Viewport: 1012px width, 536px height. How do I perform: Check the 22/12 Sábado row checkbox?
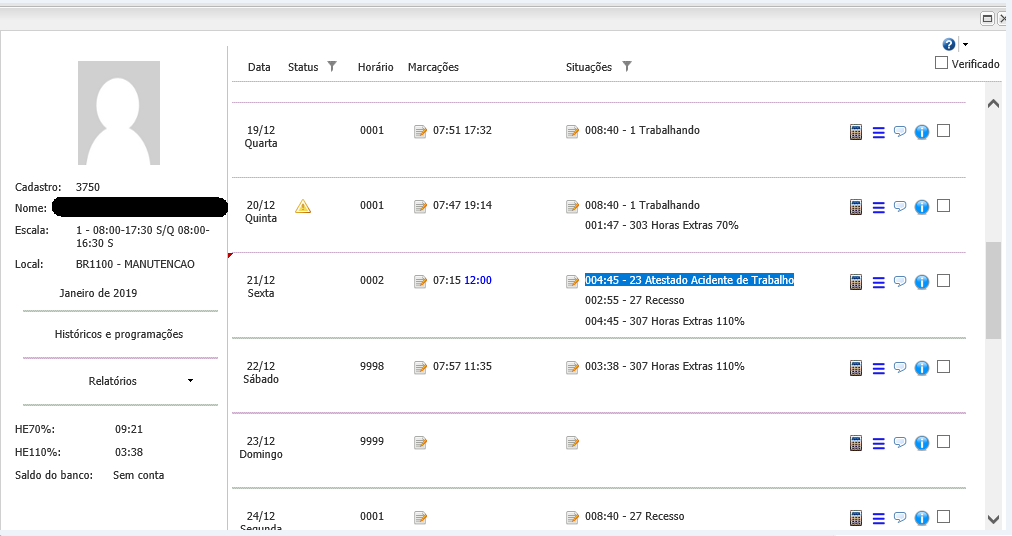tap(944, 366)
